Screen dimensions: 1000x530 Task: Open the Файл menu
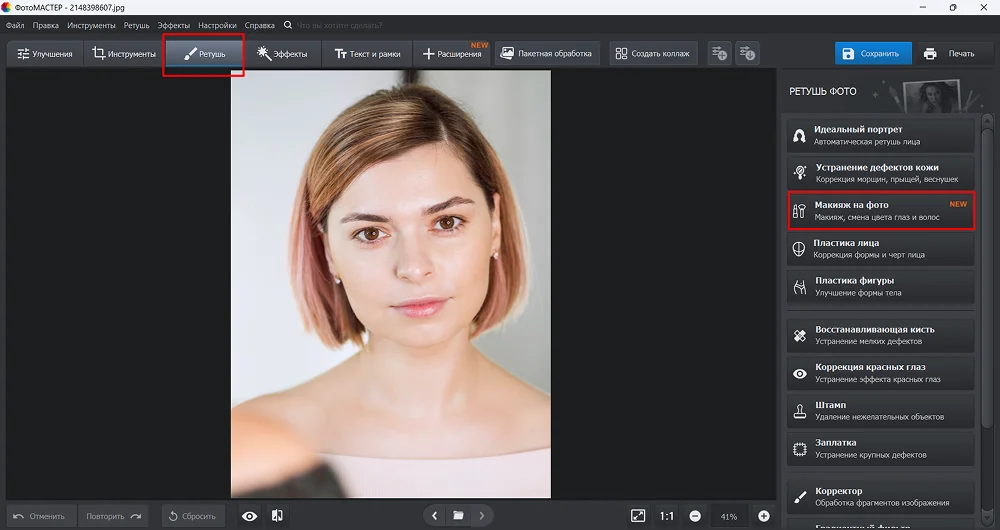pyautogui.click(x=15, y=26)
